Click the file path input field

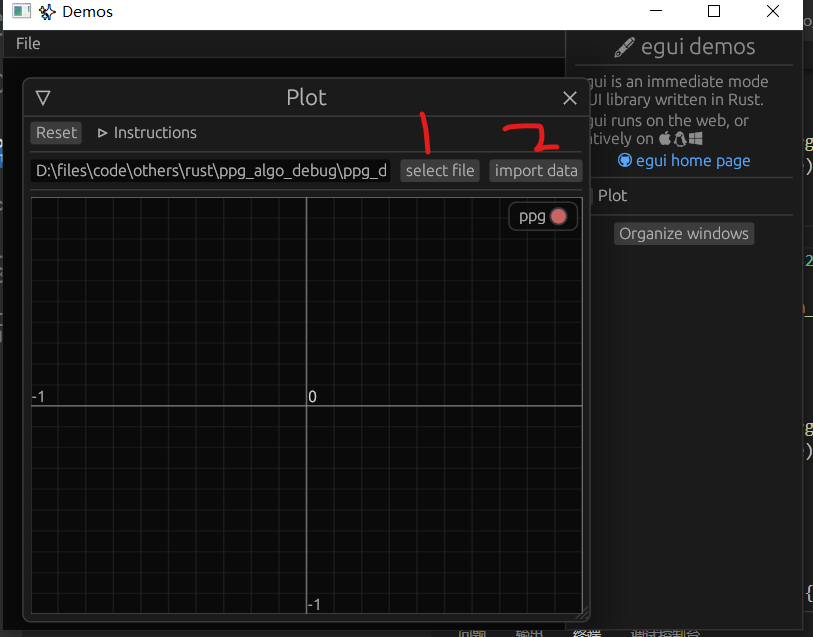211,171
